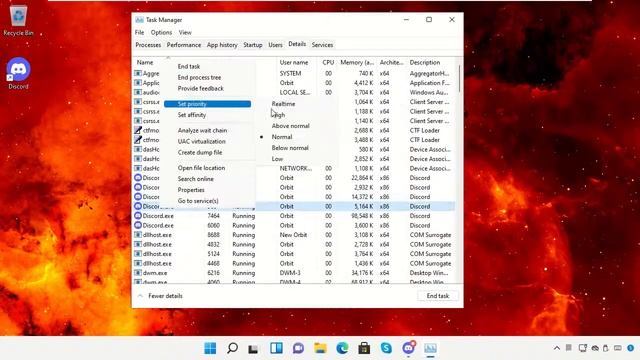Set priority to Low

click(x=277, y=159)
